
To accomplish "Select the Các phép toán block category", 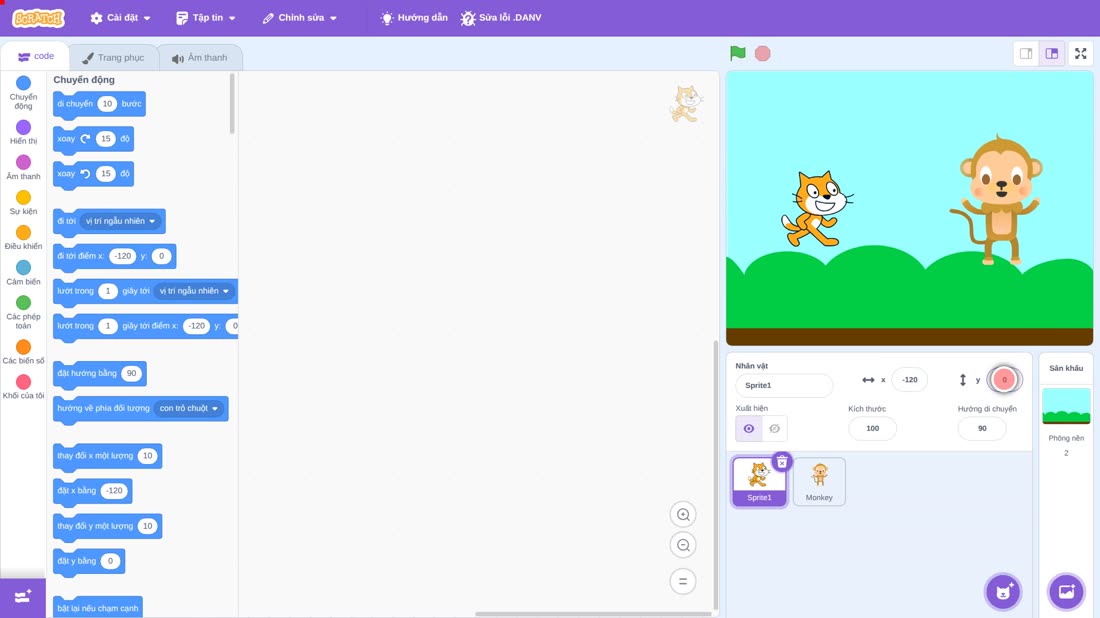I will [23, 312].
